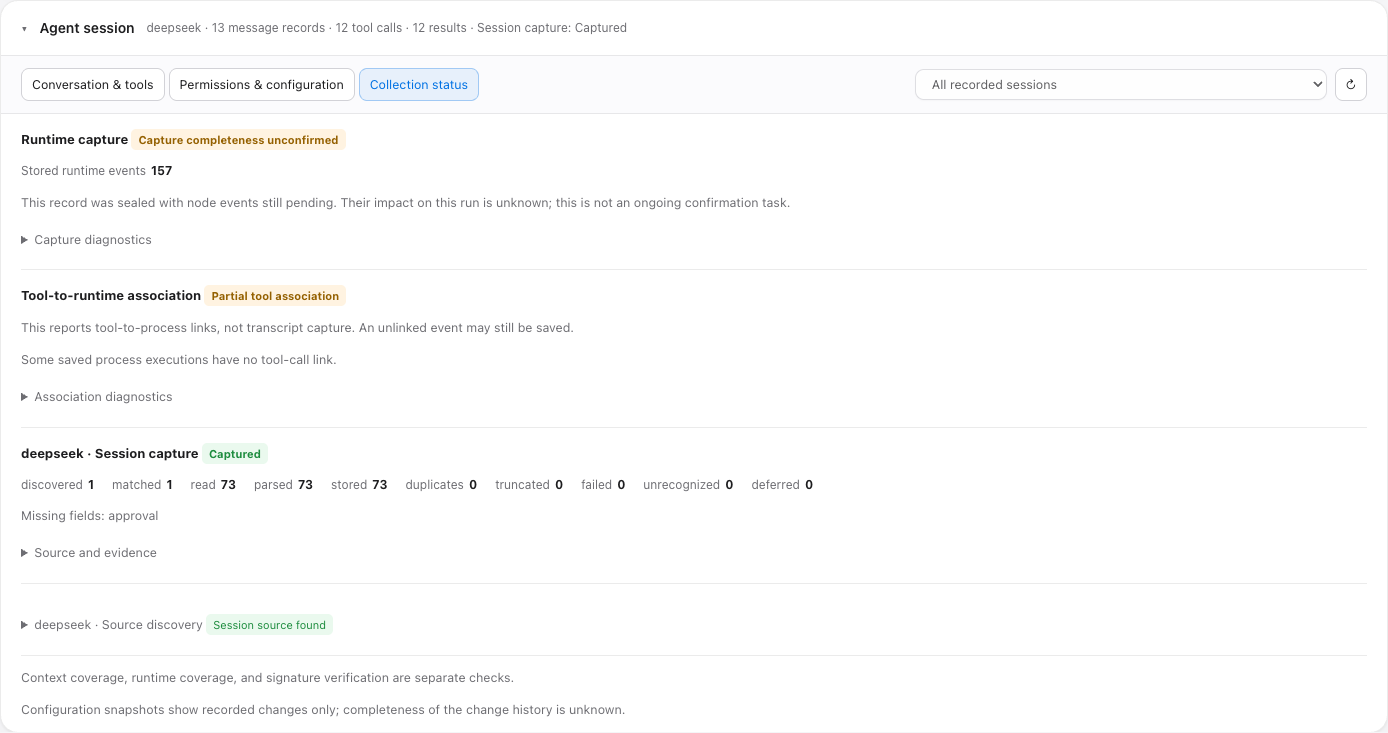Expand Association diagnostics section
The width and height of the screenshot is (1388, 733).
pos(97,397)
